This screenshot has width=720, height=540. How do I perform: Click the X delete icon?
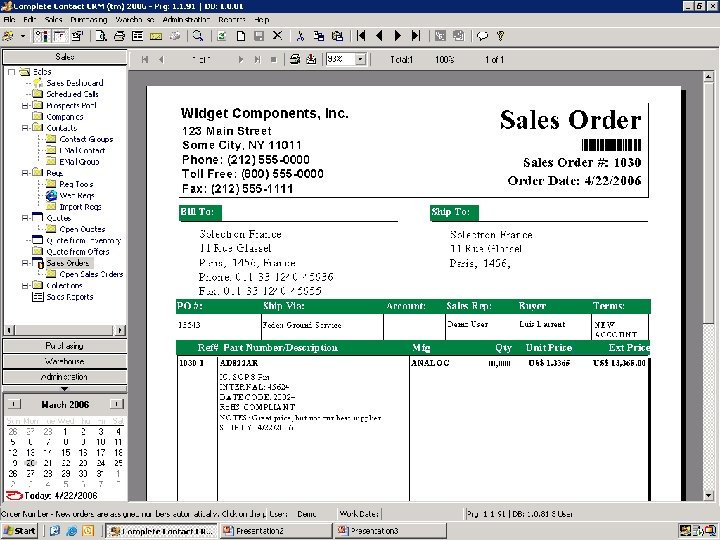(277, 36)
